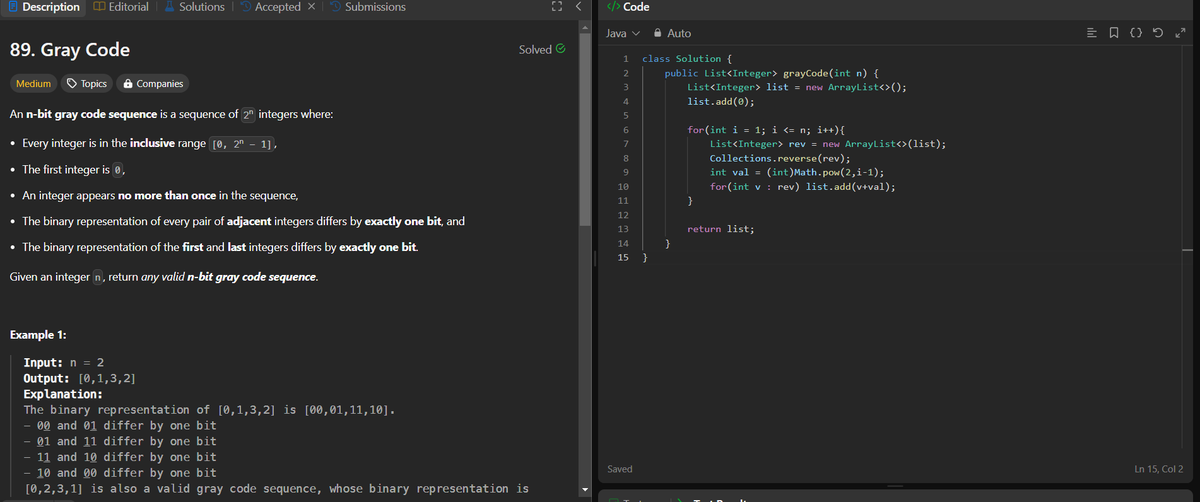Click the Code panel header icon
Screen dimensions: 1200x502
[613, 7]
